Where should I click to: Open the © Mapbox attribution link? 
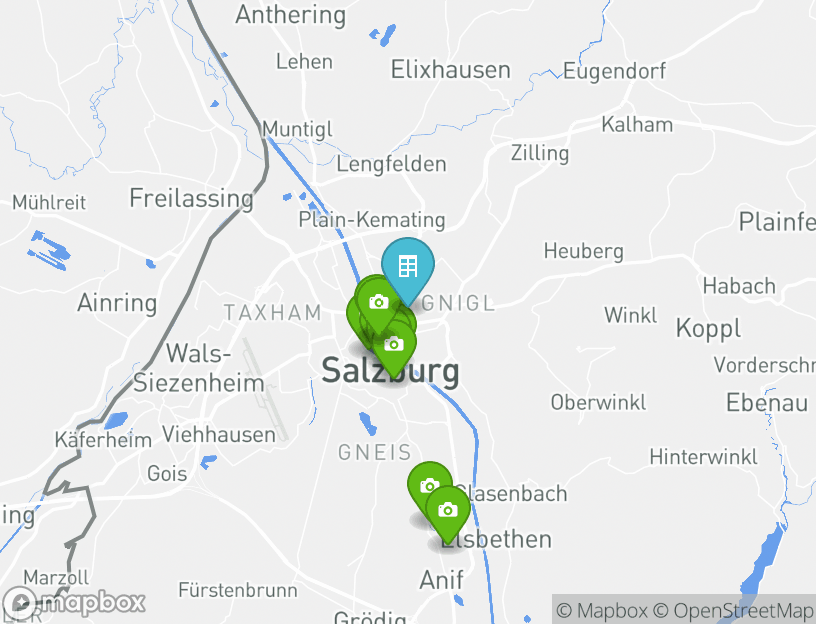(x=602, y=610)
